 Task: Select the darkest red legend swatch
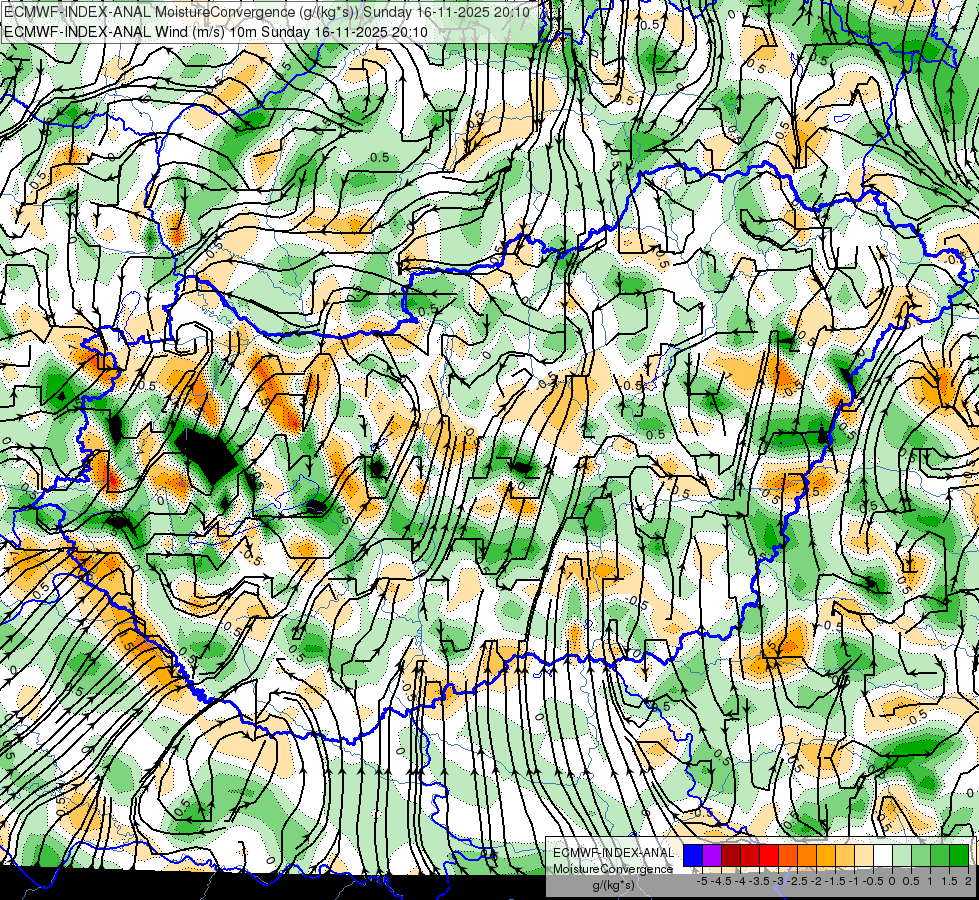tap(731, 855)
